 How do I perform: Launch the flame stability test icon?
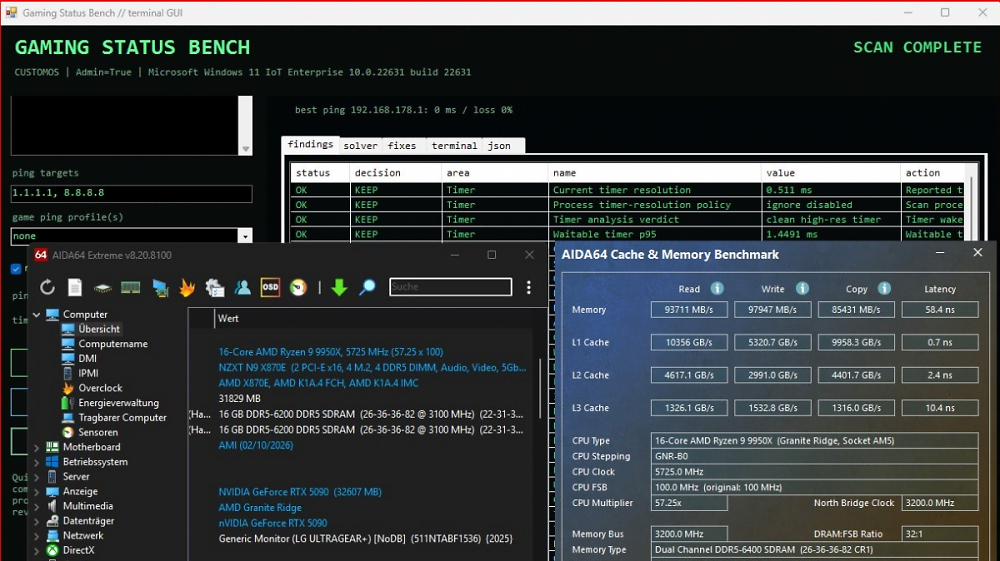pyautogui.click(x=187, y=288)
